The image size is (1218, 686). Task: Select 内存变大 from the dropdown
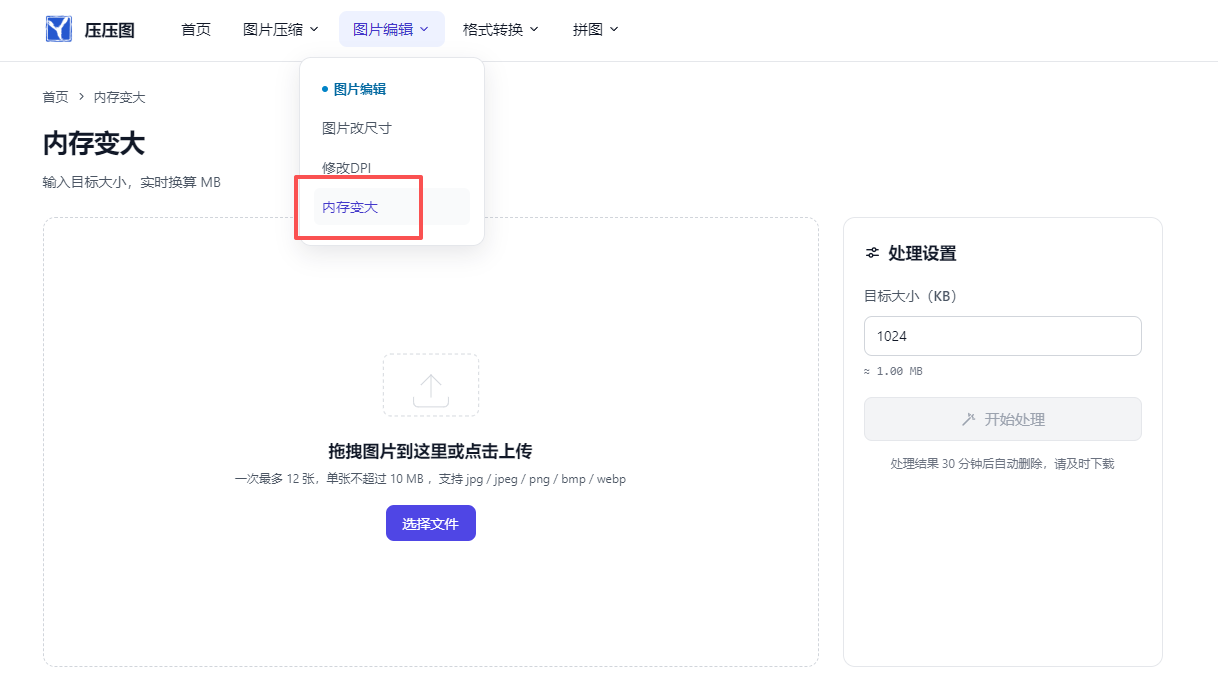(x=392, y=207)
